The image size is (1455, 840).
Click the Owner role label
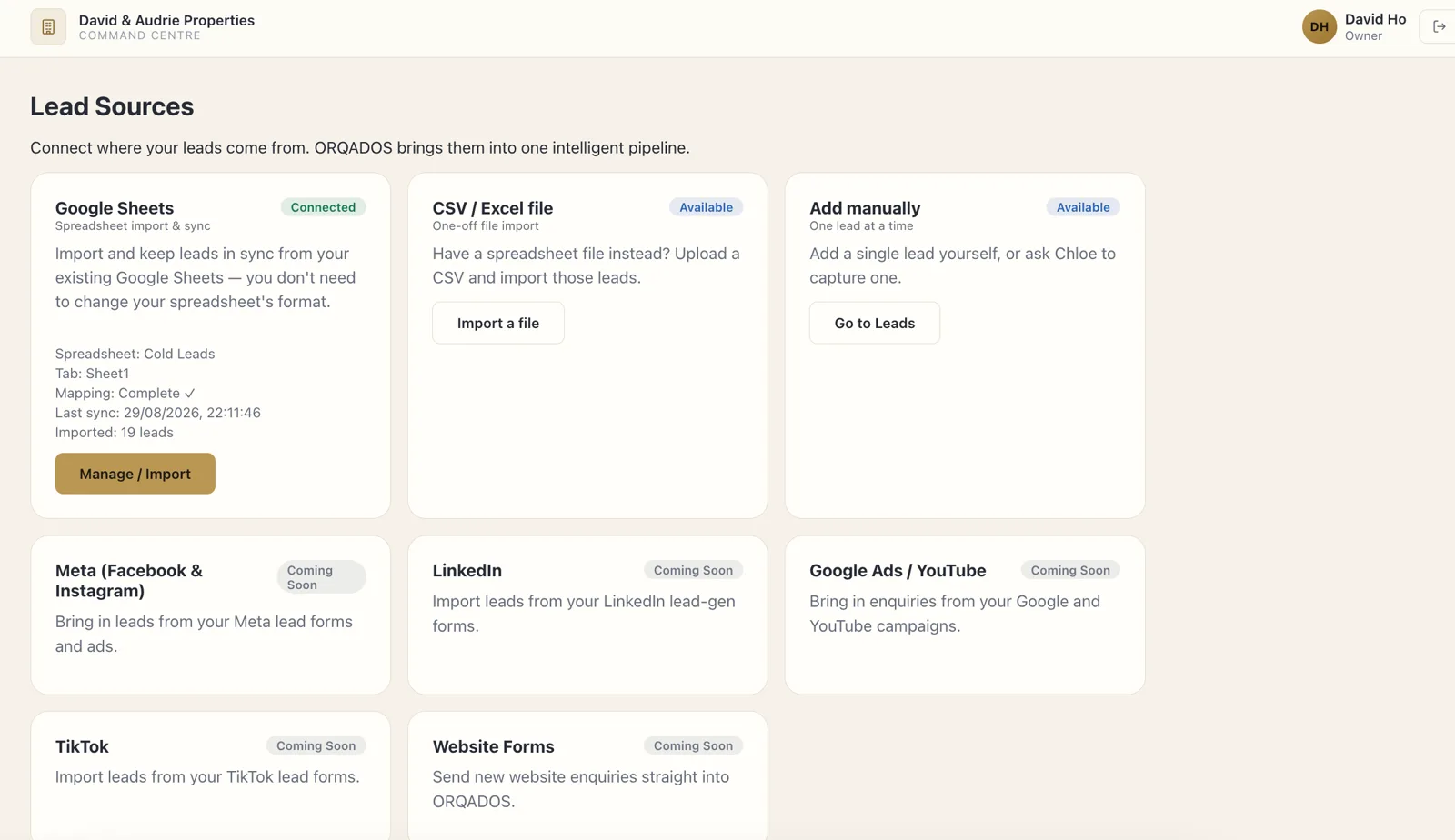pos(1363,36)
